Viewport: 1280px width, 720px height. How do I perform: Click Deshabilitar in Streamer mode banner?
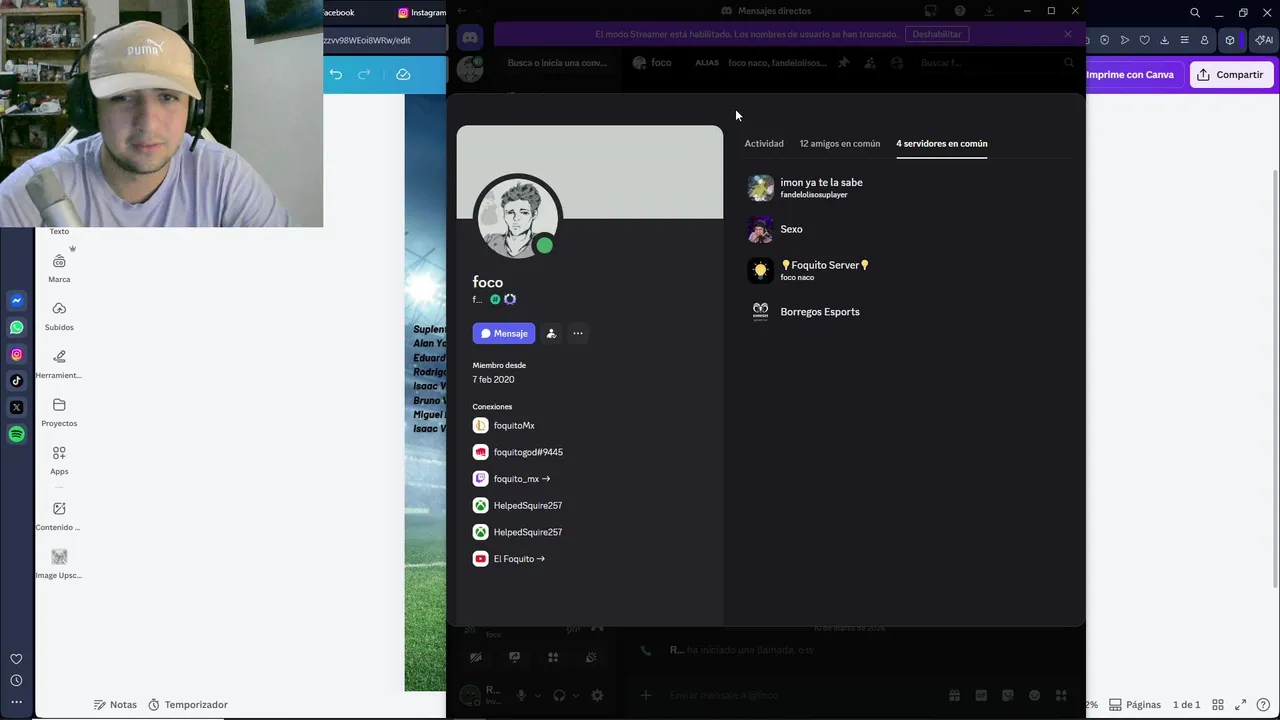[937, 34]
